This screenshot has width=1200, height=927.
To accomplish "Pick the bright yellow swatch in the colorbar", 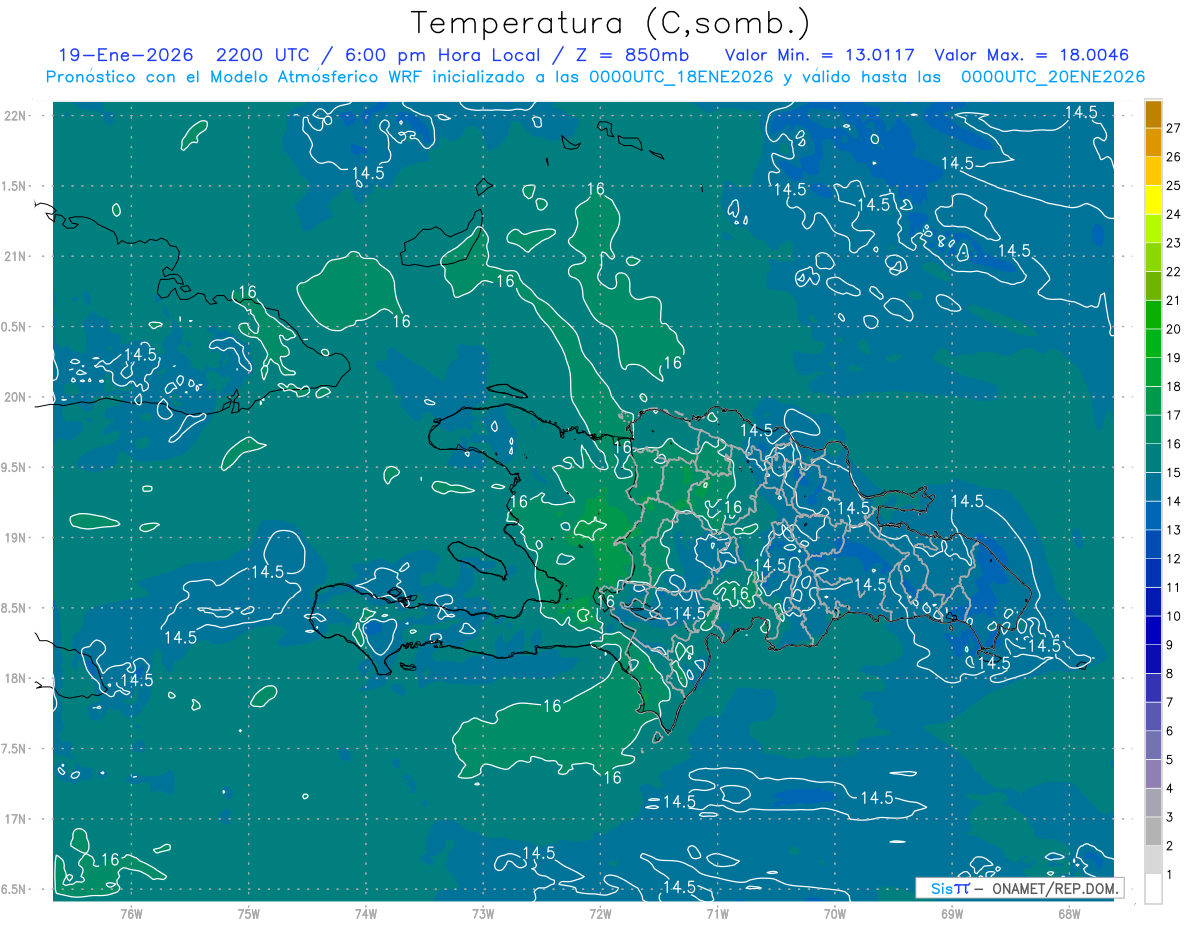I will tap(1154, 200).
